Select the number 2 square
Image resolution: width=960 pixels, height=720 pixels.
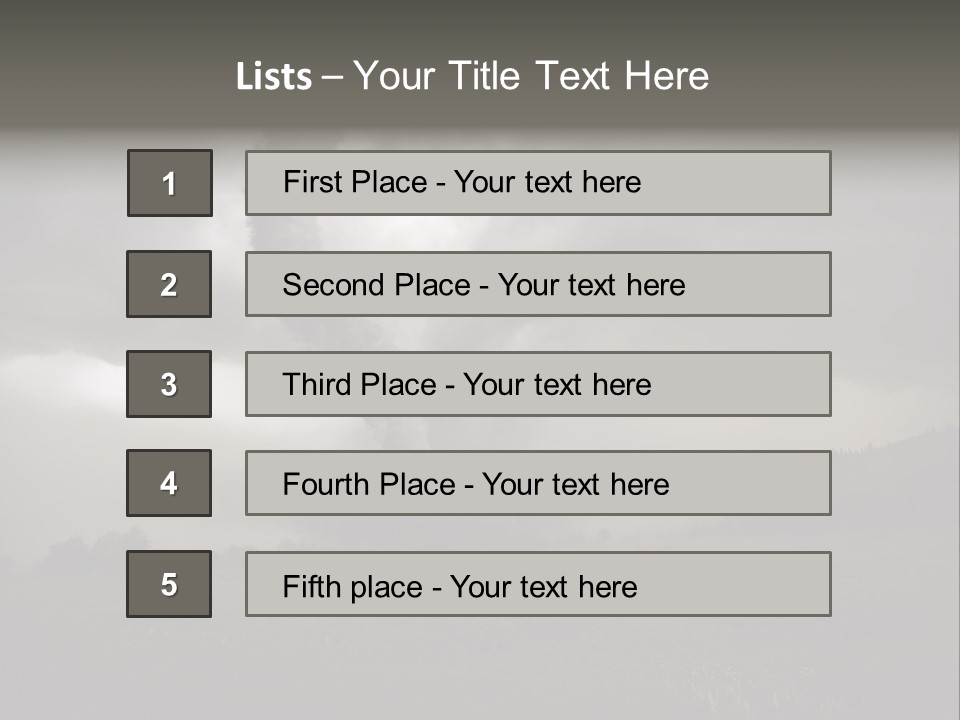click(169, 284)
